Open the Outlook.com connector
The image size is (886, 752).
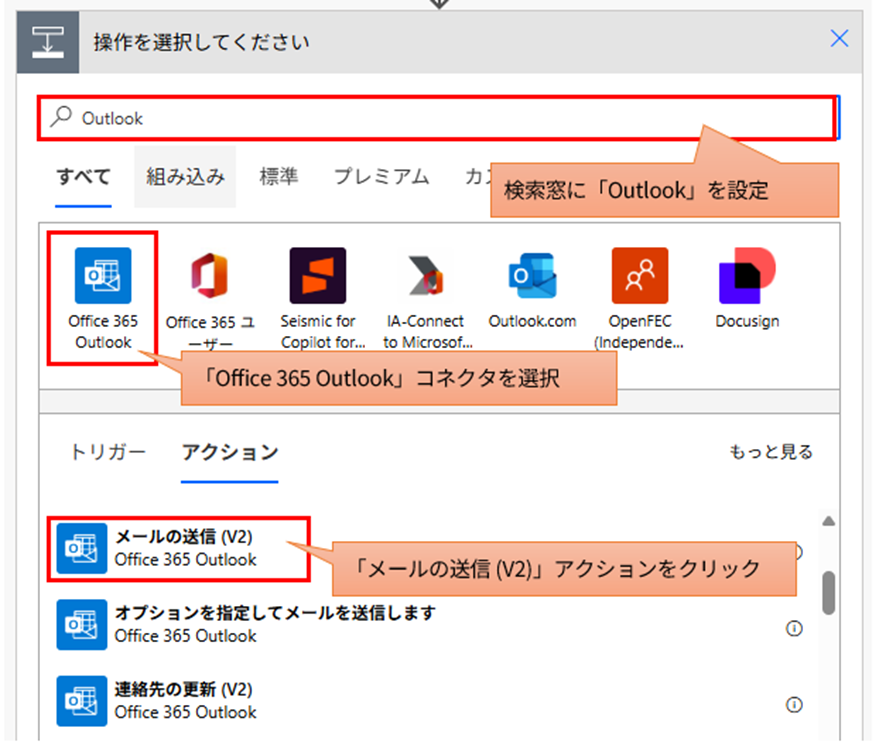(x=533, y=290)
